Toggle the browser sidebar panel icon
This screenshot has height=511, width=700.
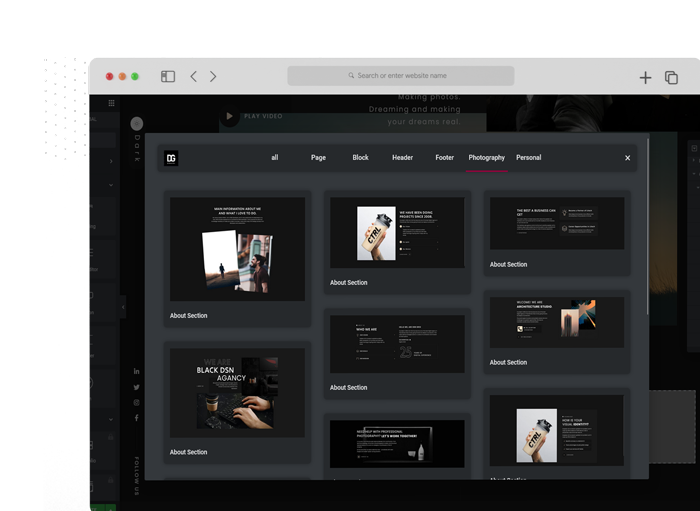(x=168, y=76)
